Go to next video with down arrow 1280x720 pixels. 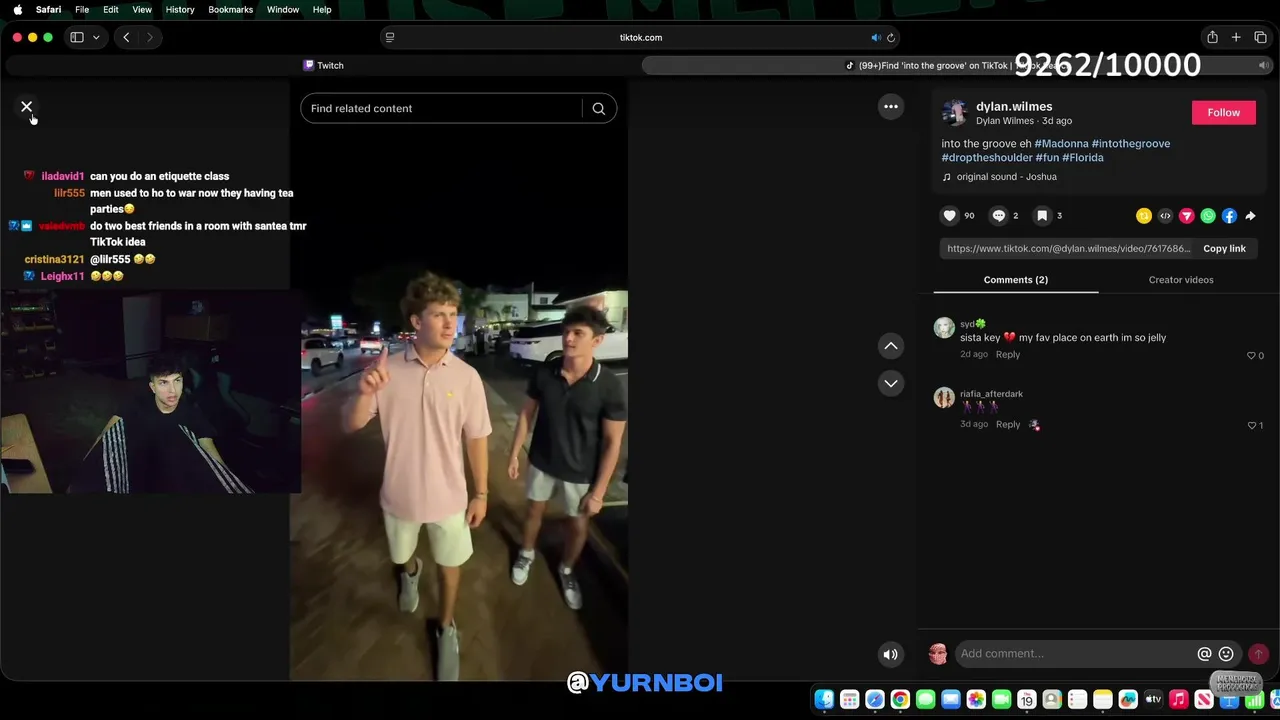click(891, 383)
